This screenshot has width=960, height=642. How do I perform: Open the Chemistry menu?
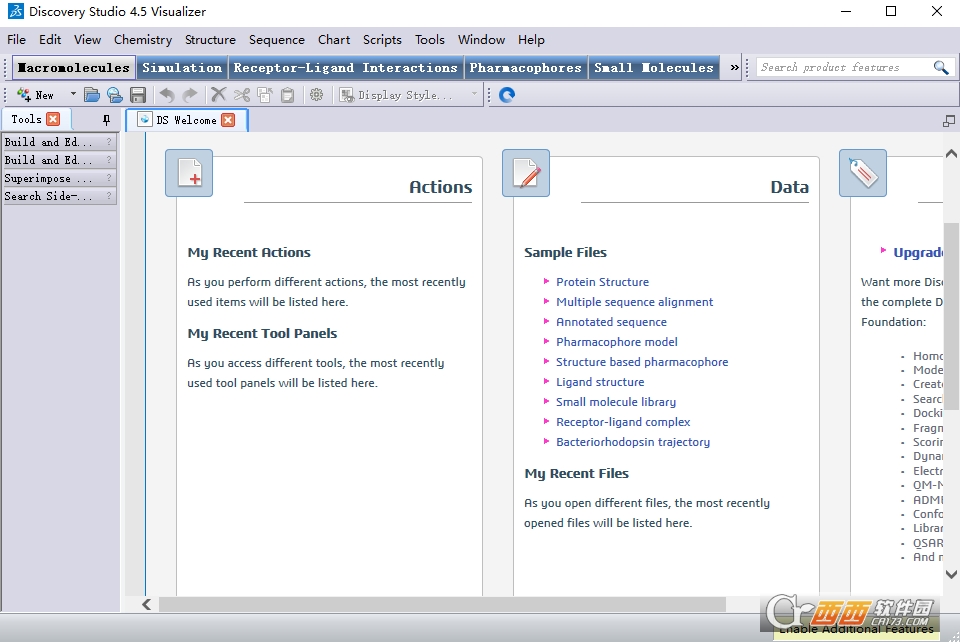pos(143,40)
